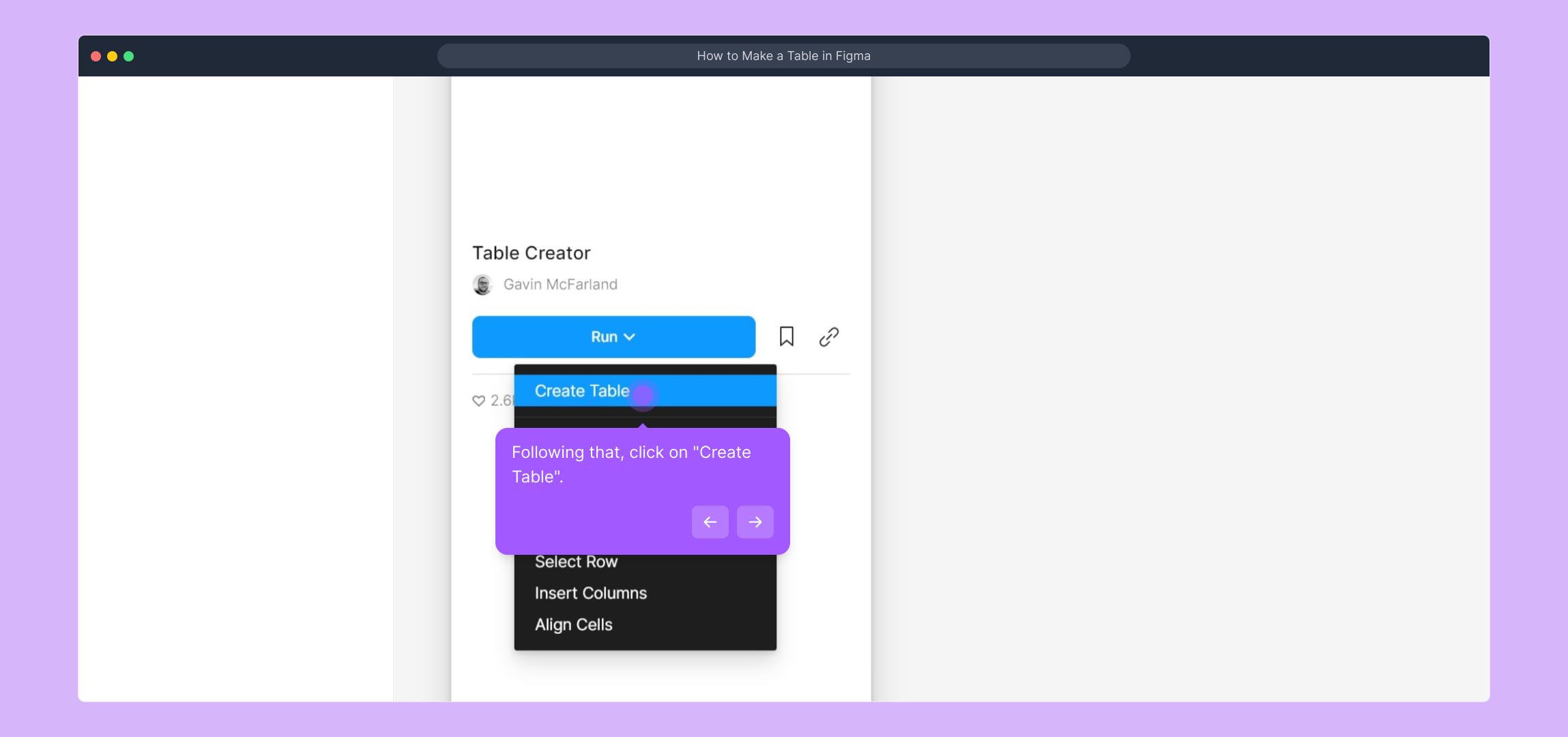Open the Gavin McFarland author name link
This screenshot has height=737, width=1568.
[x=560, y=285]
